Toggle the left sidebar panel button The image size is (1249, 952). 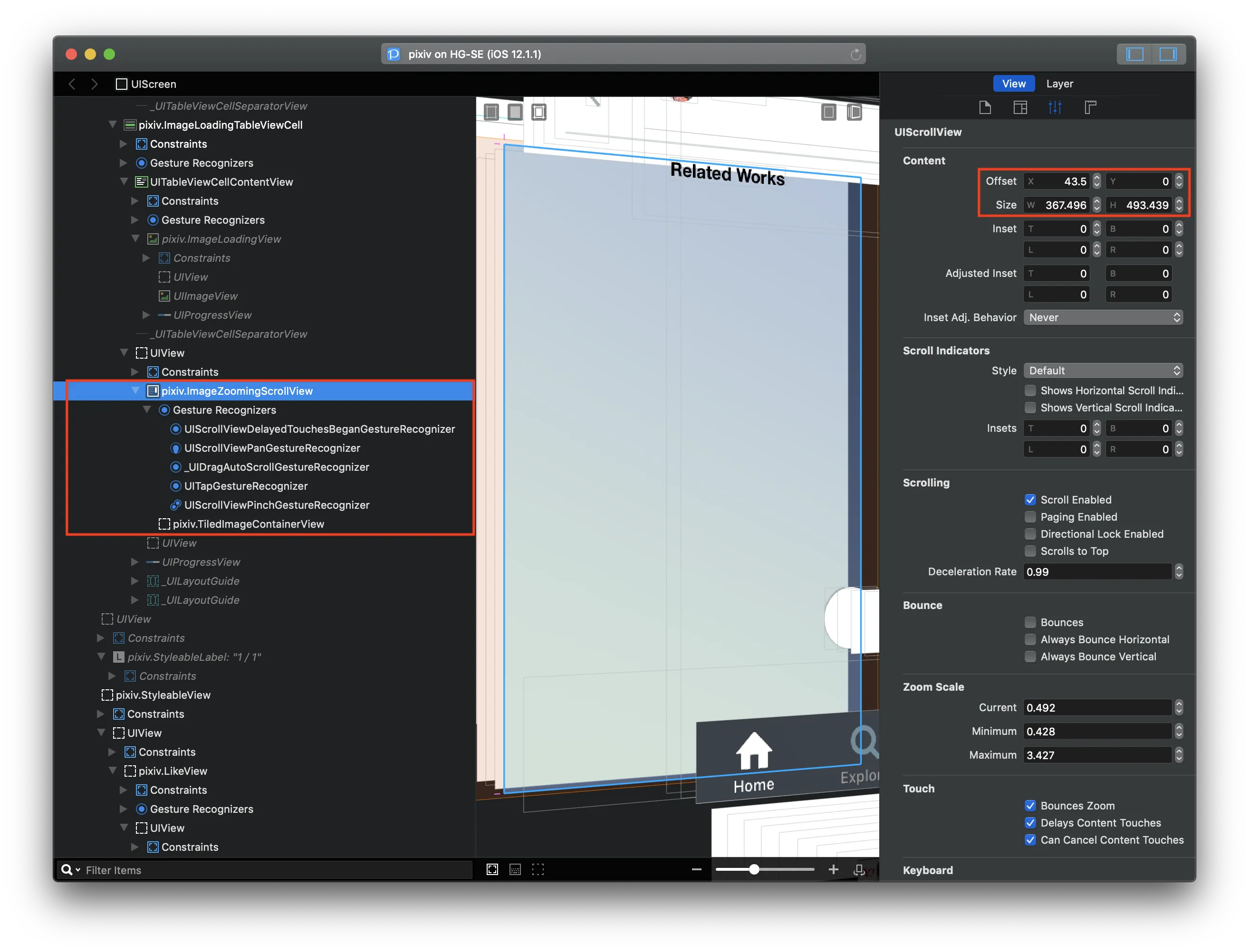point(1134,55)
